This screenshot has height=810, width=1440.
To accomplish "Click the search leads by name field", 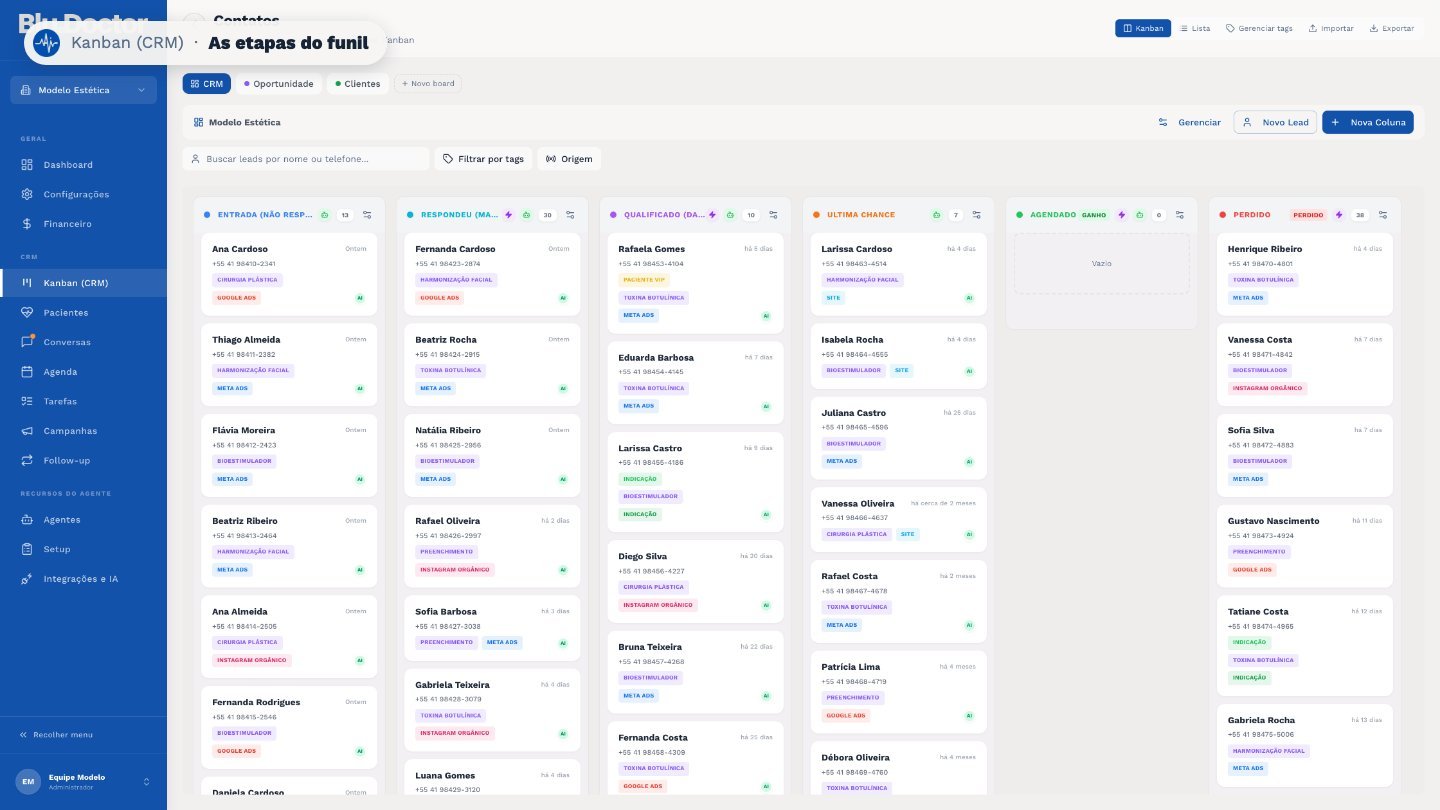I will point(305,159).
